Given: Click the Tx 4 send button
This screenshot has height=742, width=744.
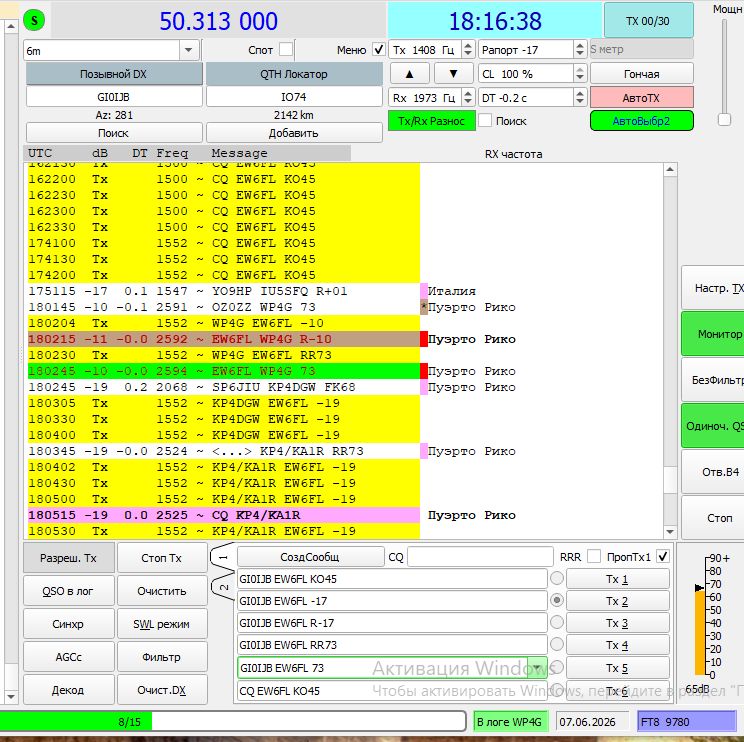Looking at the screenshot, I should click(618, 645).
